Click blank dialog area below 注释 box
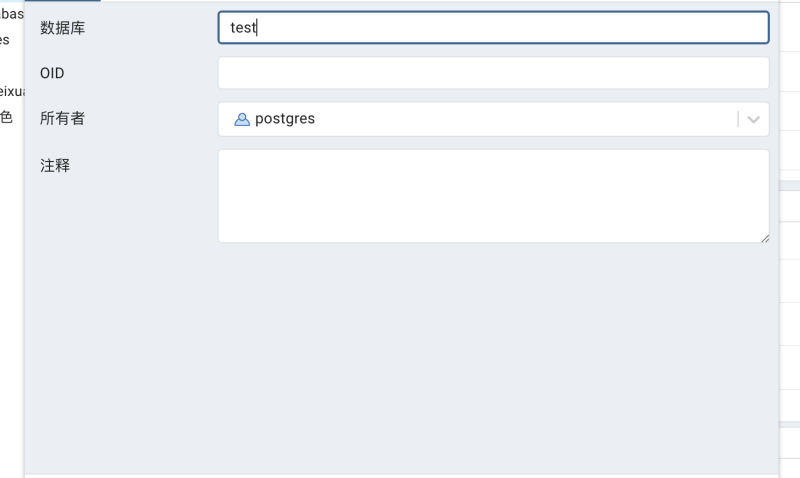Viewport: 800px width, 478px height. point(402,357)
